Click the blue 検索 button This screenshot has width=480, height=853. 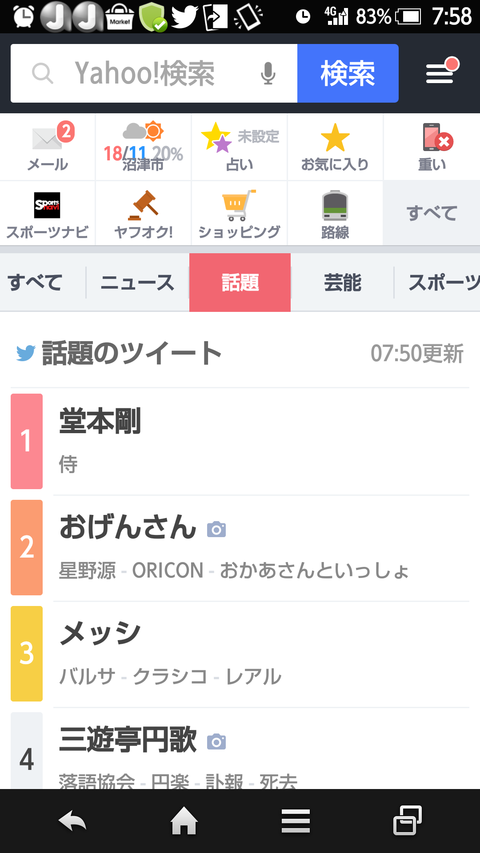[348, 73]
